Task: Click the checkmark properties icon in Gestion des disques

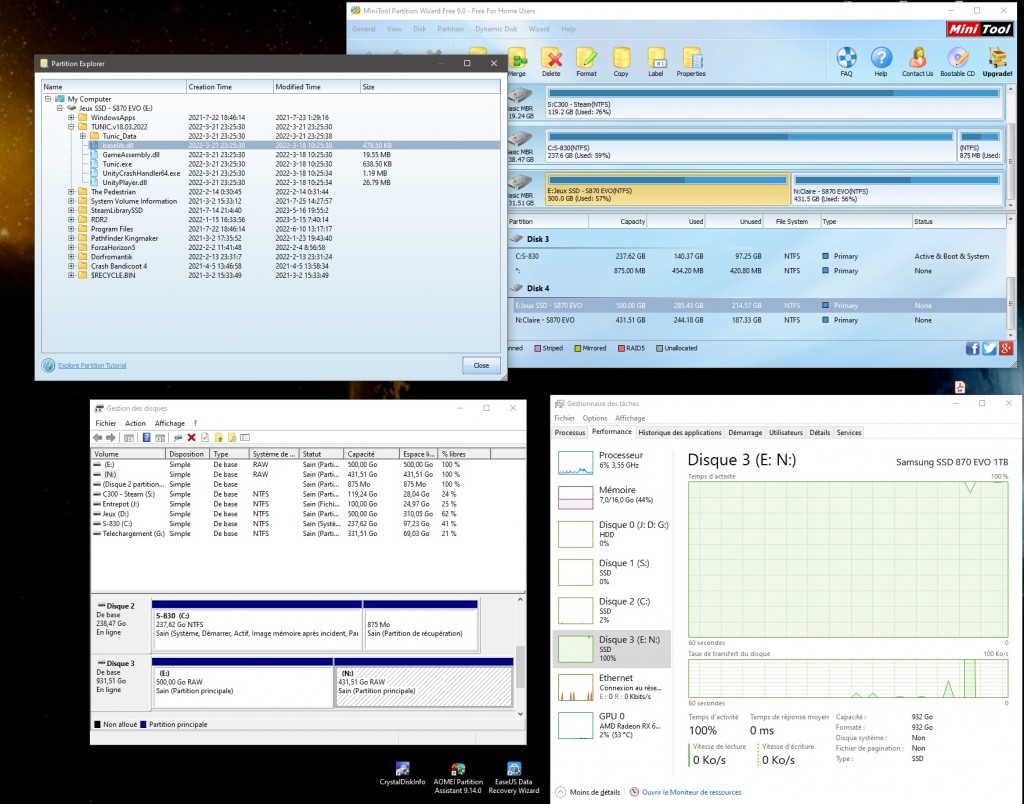Action: coord(205,438)
